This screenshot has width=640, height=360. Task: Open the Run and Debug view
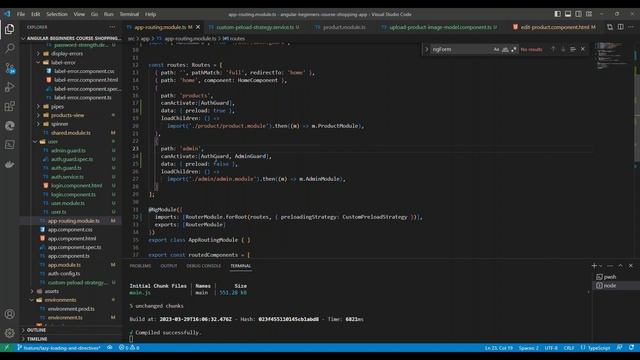click(x=9, y=87)
